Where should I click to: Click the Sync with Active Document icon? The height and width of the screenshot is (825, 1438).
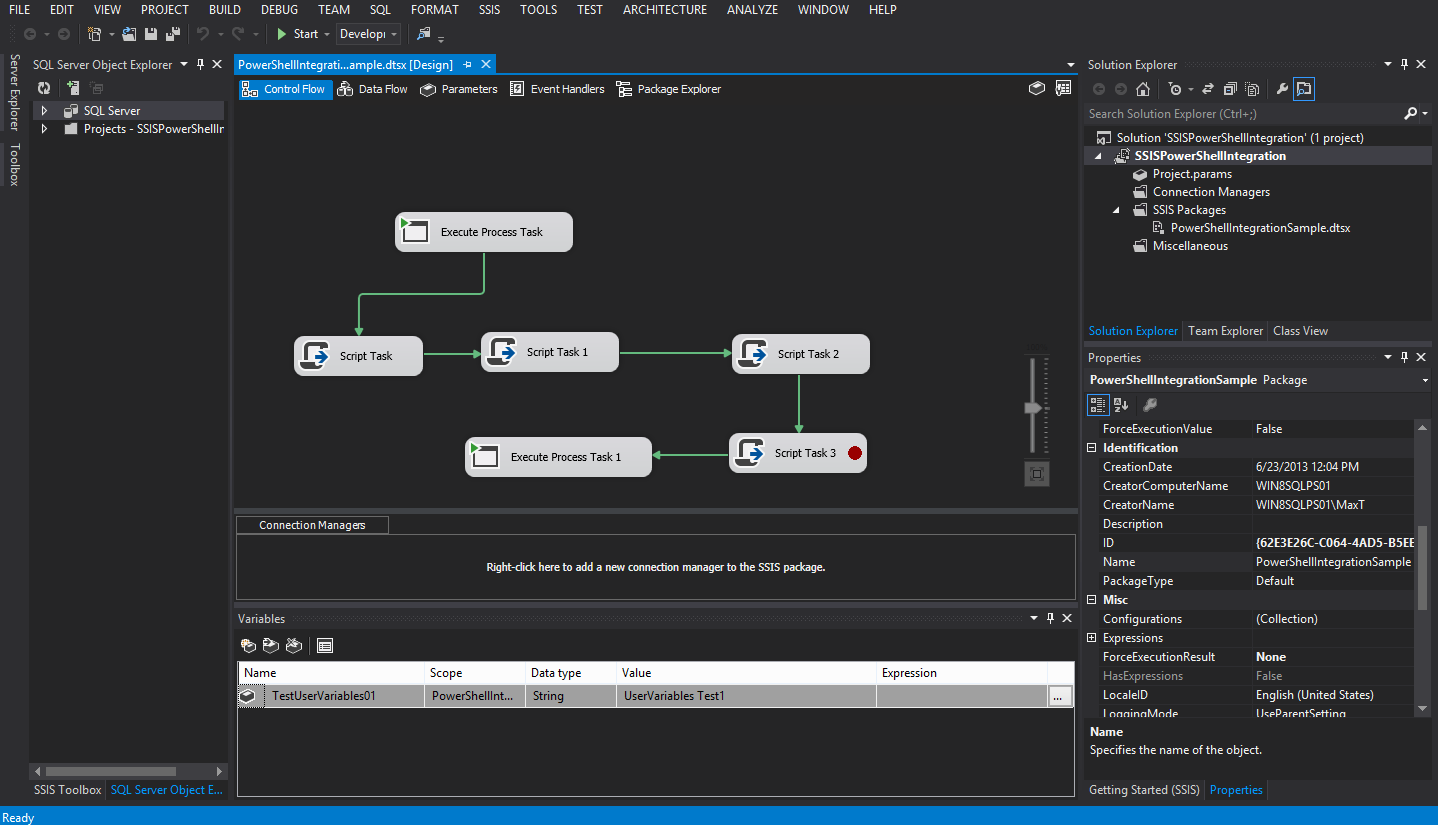pyautogui.click(x=1208, y=89)
